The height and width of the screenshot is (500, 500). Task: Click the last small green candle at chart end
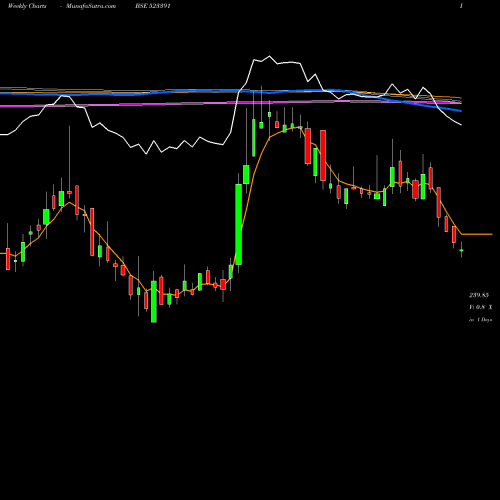point(461,250)
